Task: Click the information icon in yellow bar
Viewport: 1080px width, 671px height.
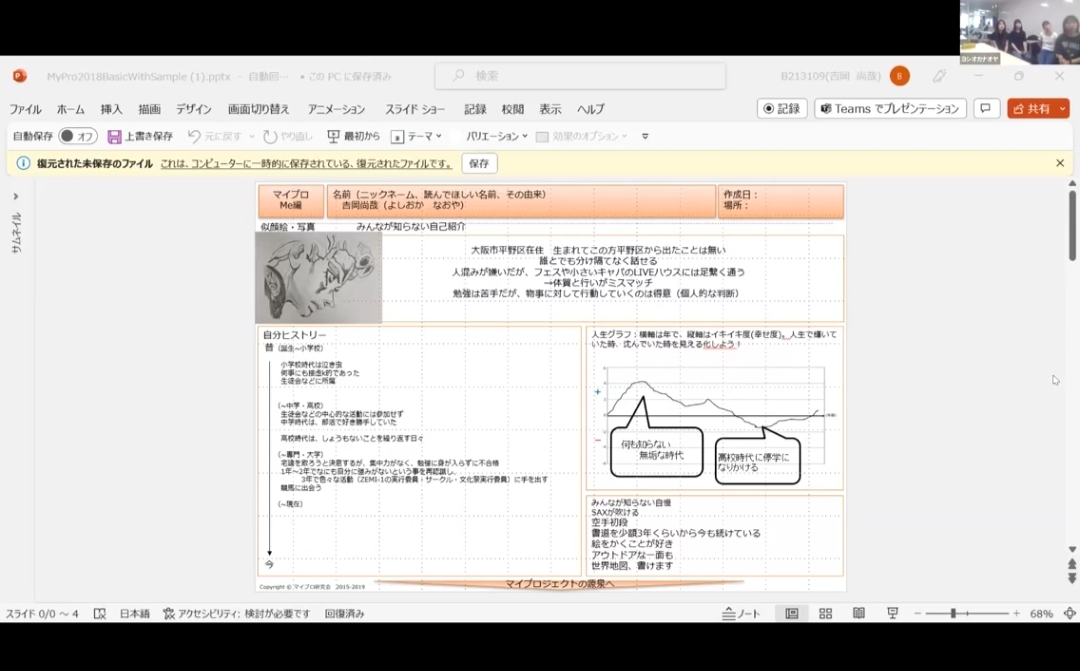Action: pos(23,163)
